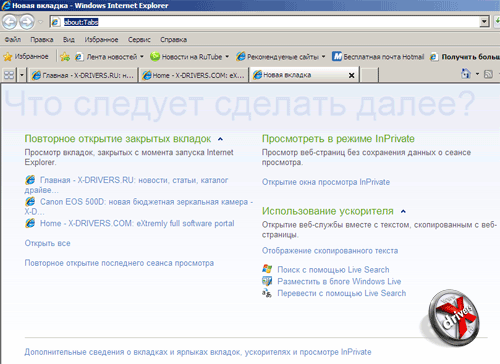Open recent pages dropdown next to Forward
The width and height of the screenshot is (500, 364).
click(x=40, y=22)
